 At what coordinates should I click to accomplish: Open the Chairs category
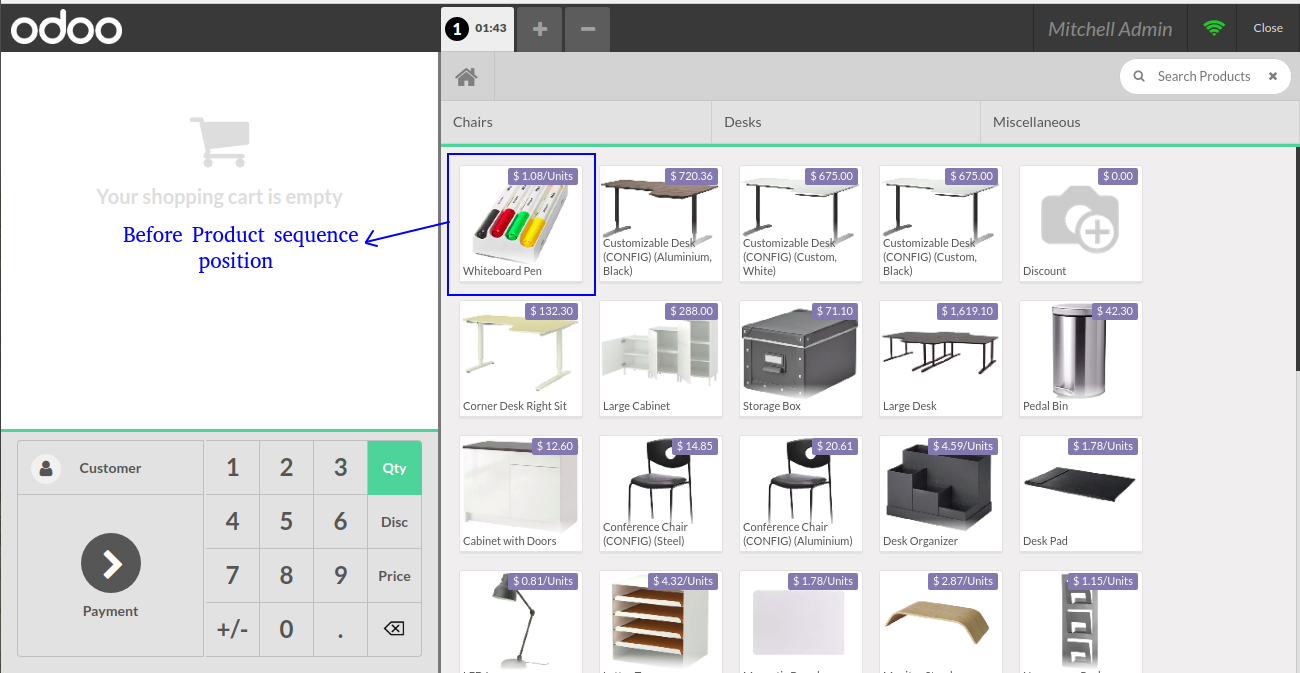point(575,122)
